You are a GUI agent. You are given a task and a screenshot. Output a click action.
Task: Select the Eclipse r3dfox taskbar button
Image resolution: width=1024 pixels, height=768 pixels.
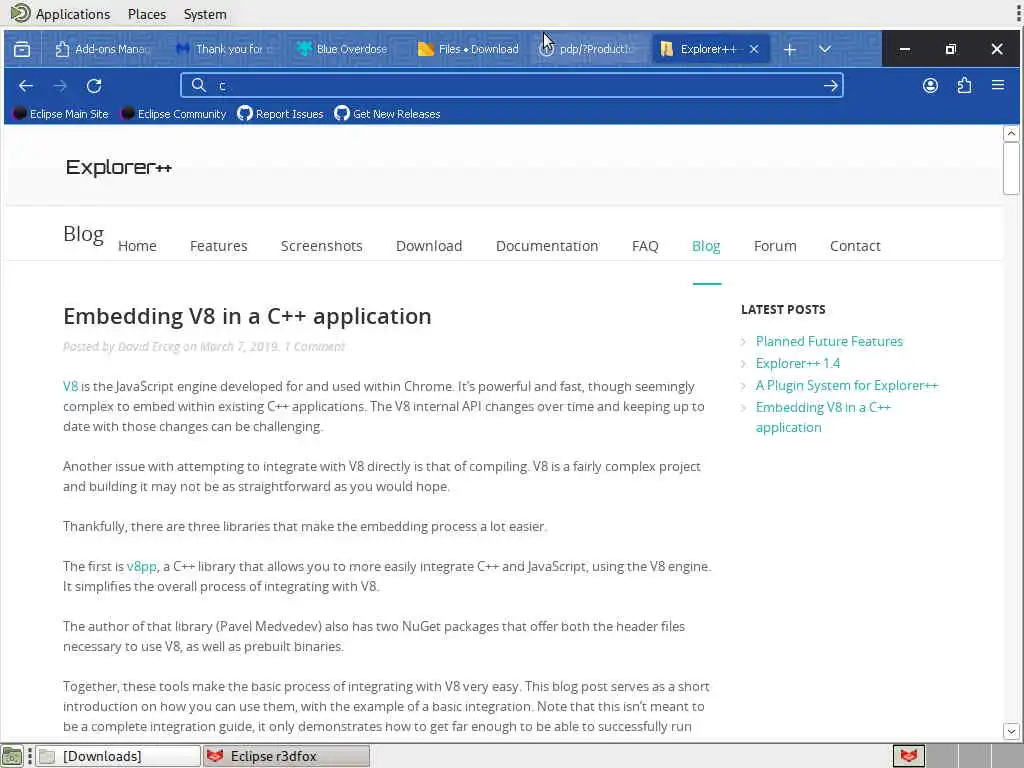286,756
